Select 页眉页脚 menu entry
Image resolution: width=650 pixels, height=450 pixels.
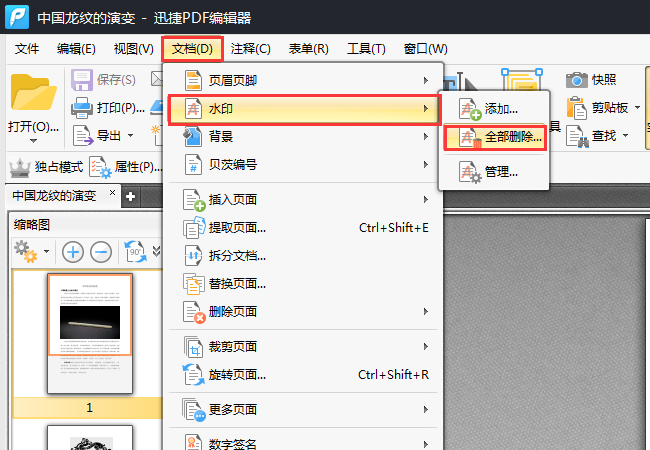304,80
